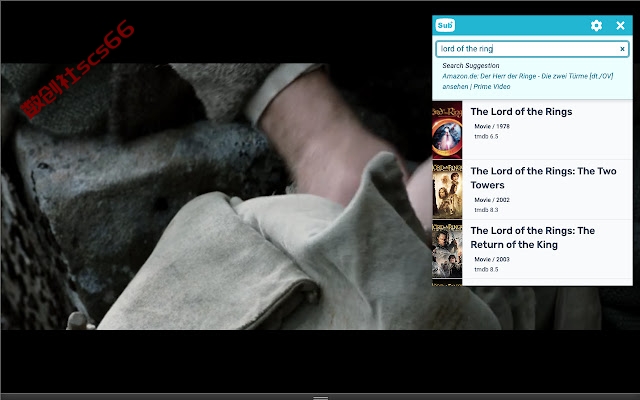Screen dimensions: 640x400
Task: Click the 'Movie / 1978' detail text
Action: pyautogui.click(x=492, y=127)
